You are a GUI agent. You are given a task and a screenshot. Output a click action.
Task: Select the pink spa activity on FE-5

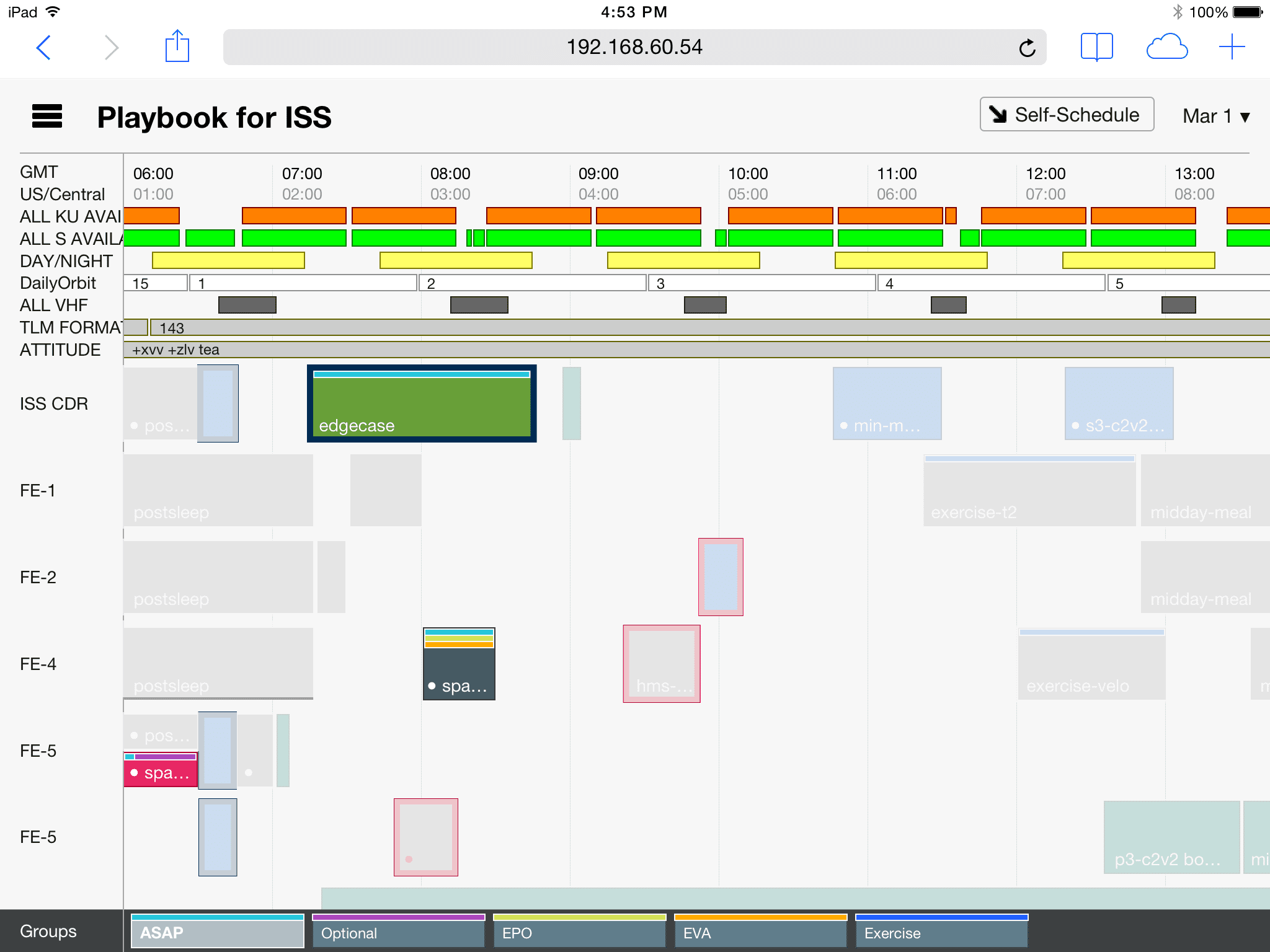(x=160, y=770)
